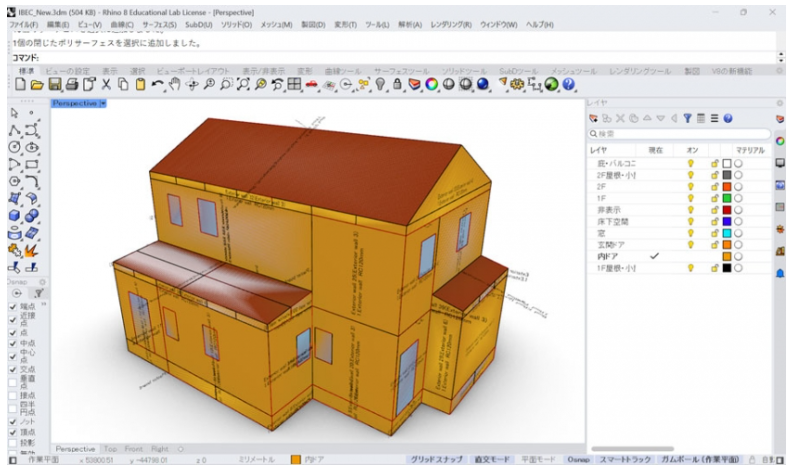Turn off the 窓 layer light bulb

tap(689, 233)
